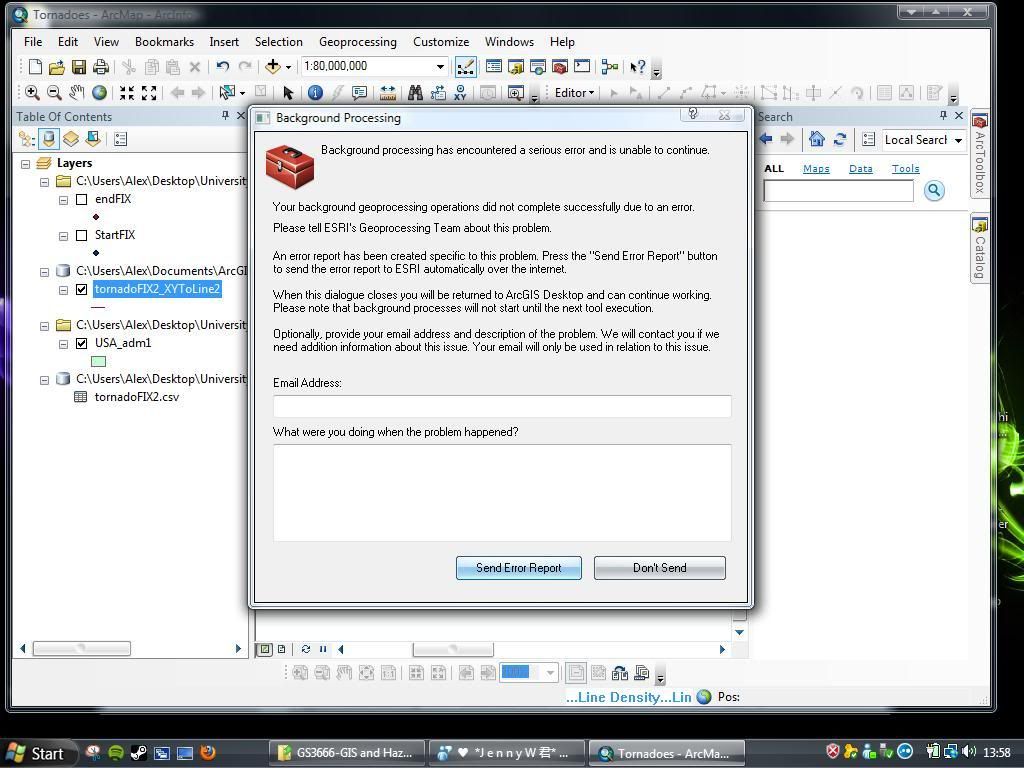This screenshot has height=768, width=1024.
Task: Click the Send Error Report button
Action: (519, 568)
